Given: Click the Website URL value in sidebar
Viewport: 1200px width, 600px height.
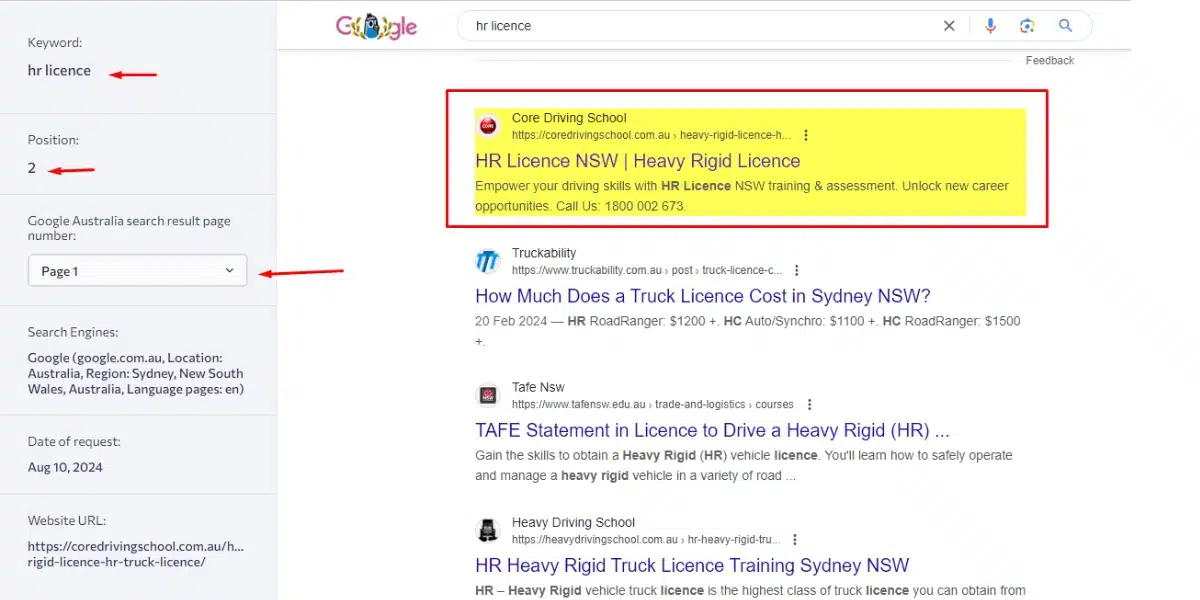Looking at the screenshot, I should point(136,554).
